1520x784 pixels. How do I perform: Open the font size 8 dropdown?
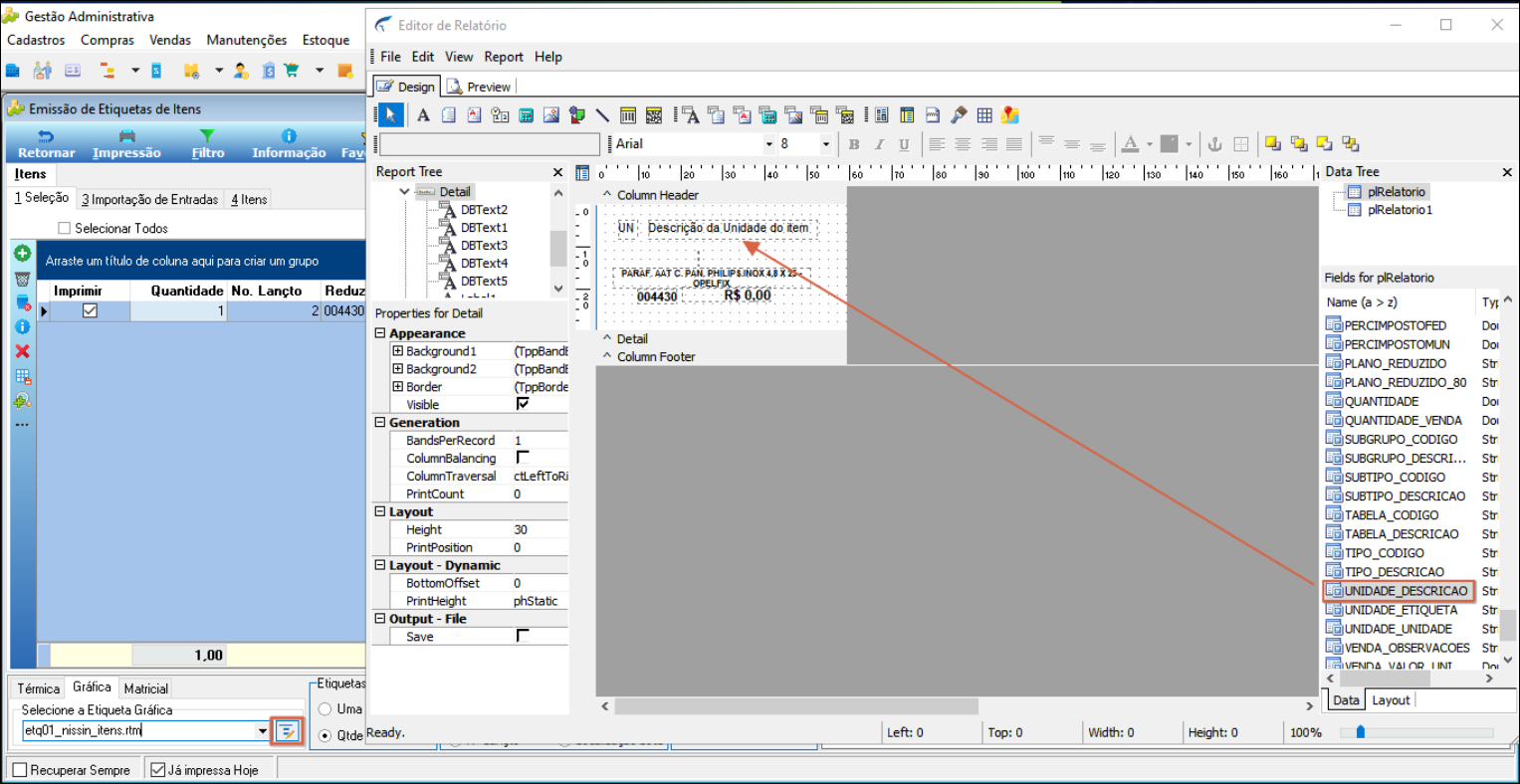coord(826,144)
